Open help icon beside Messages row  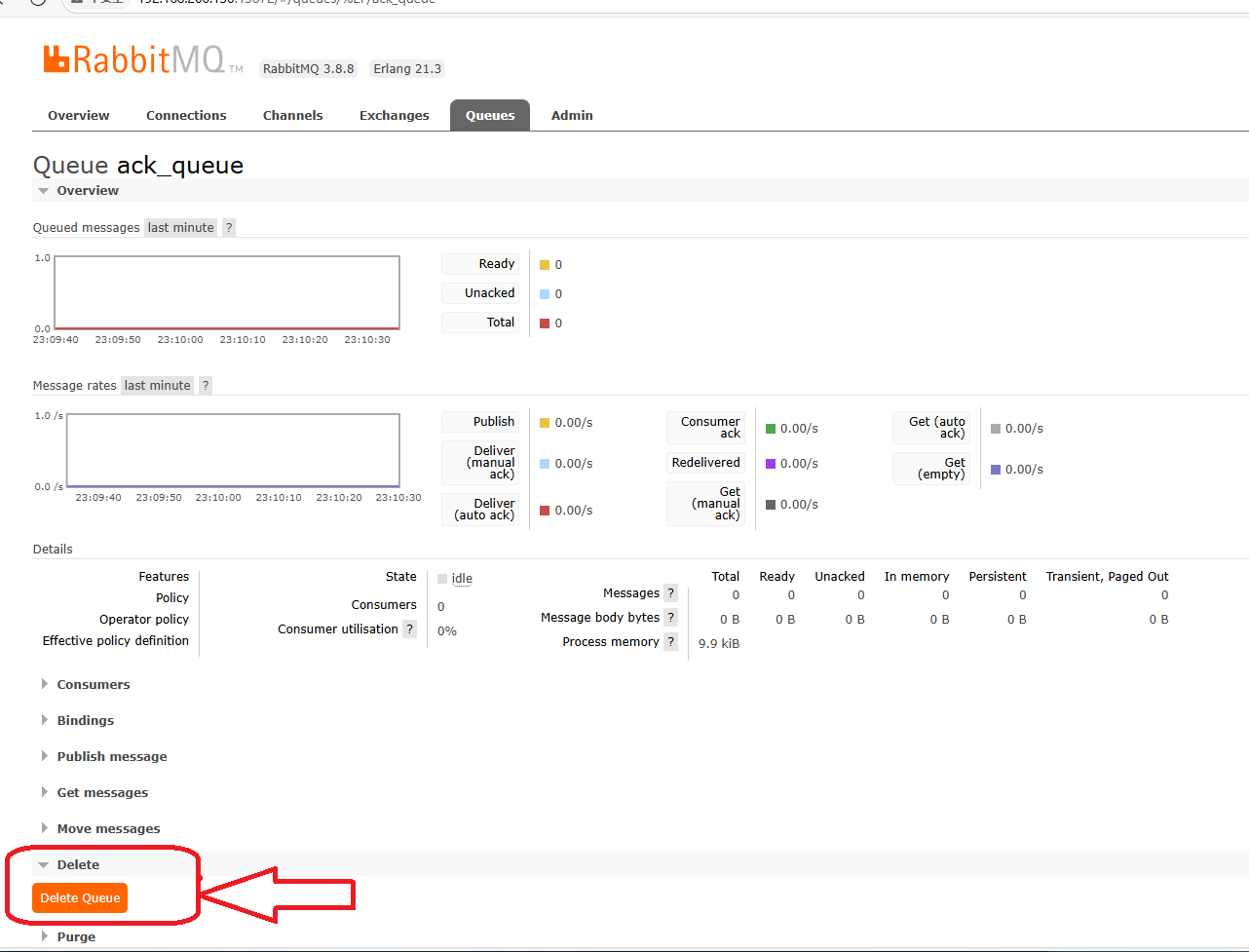point(670,592)
